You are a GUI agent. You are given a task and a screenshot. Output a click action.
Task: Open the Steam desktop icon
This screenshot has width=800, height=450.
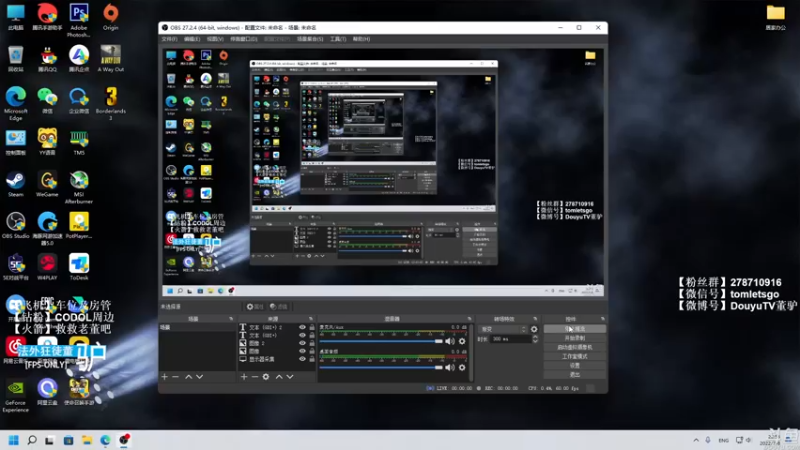pyautogui.click(x=16, y=184)
